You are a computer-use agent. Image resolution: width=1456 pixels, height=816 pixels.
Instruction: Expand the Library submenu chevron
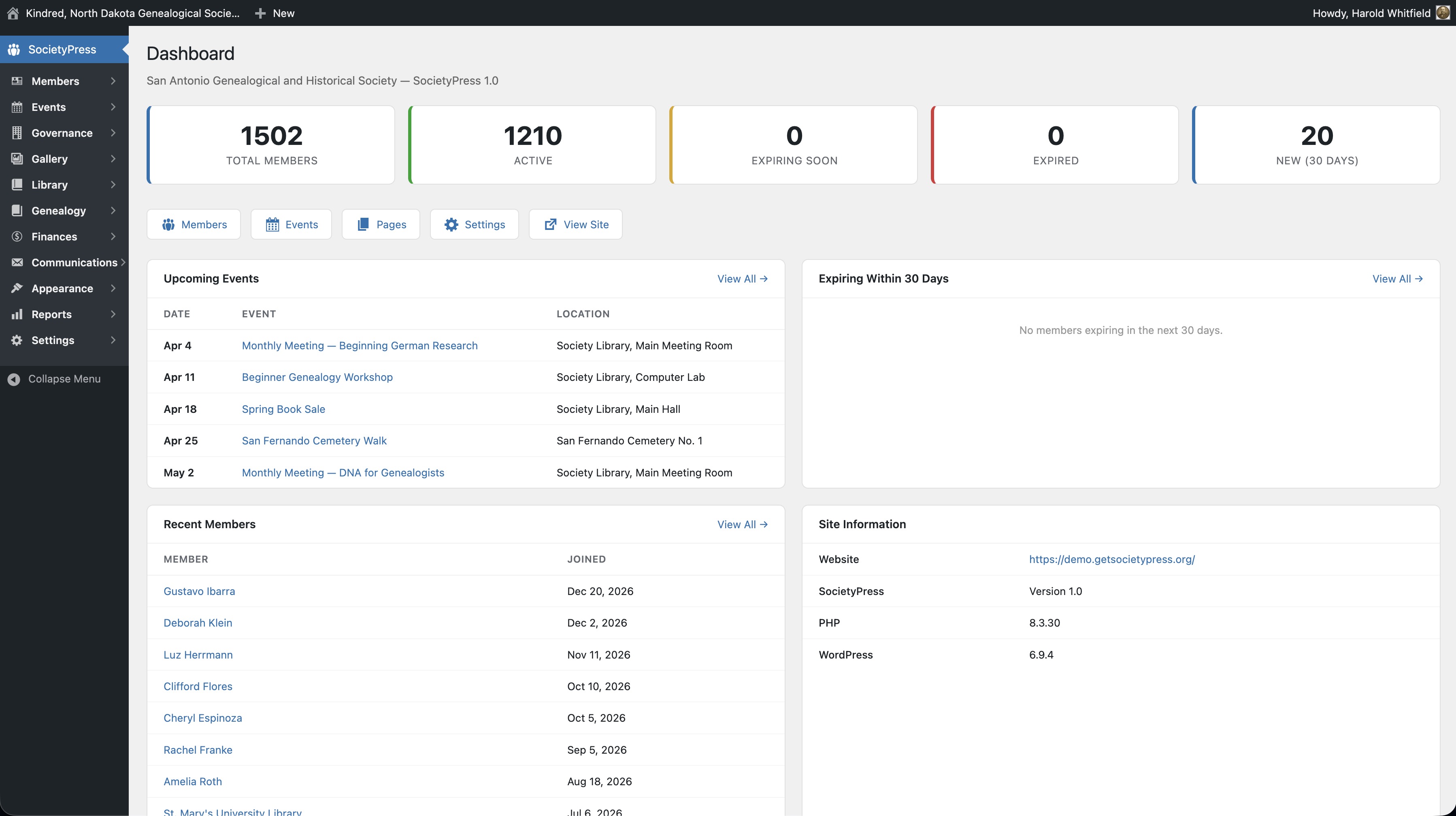pos(113,185)
